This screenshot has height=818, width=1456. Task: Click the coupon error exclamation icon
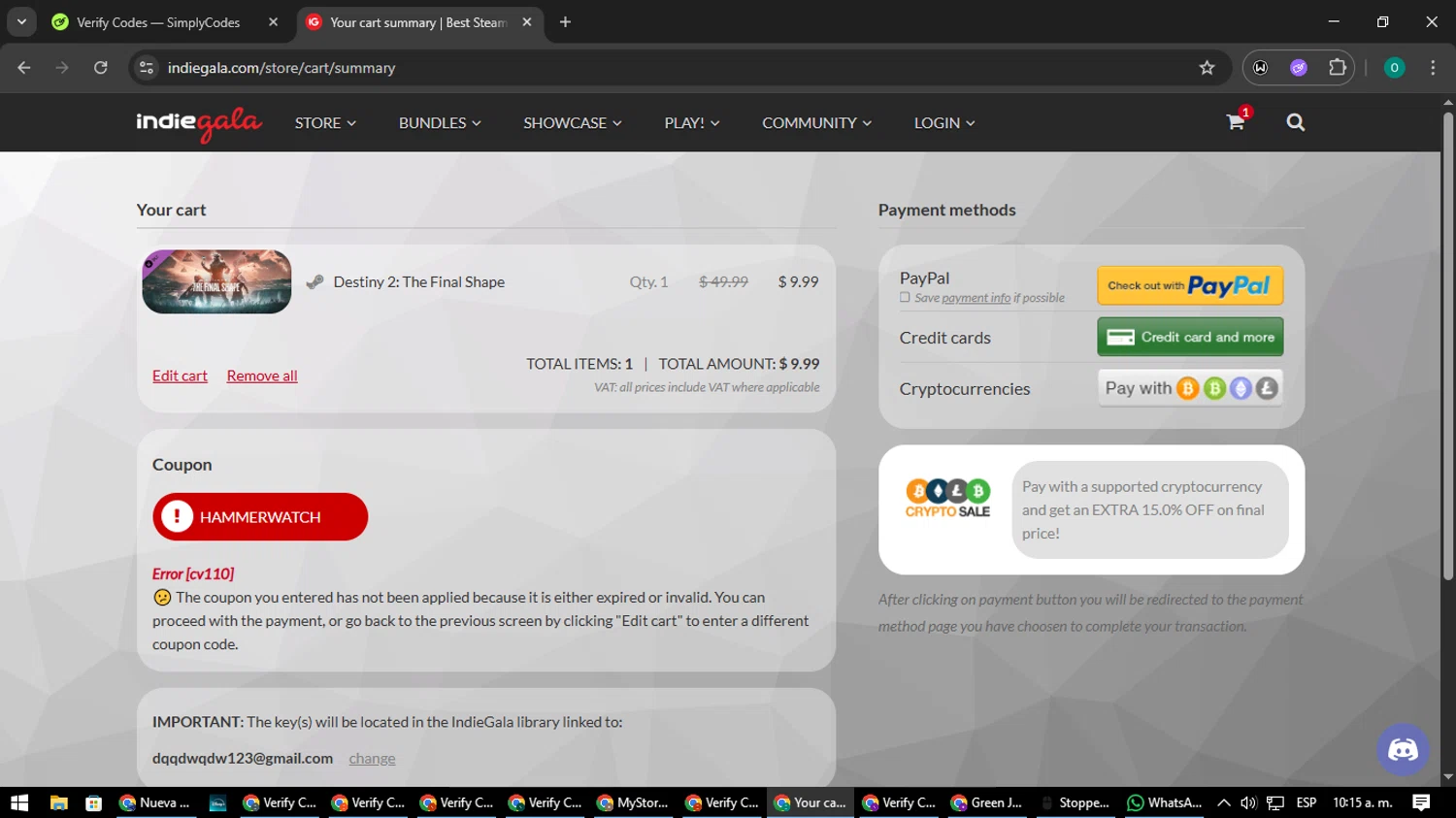point(177,517)
